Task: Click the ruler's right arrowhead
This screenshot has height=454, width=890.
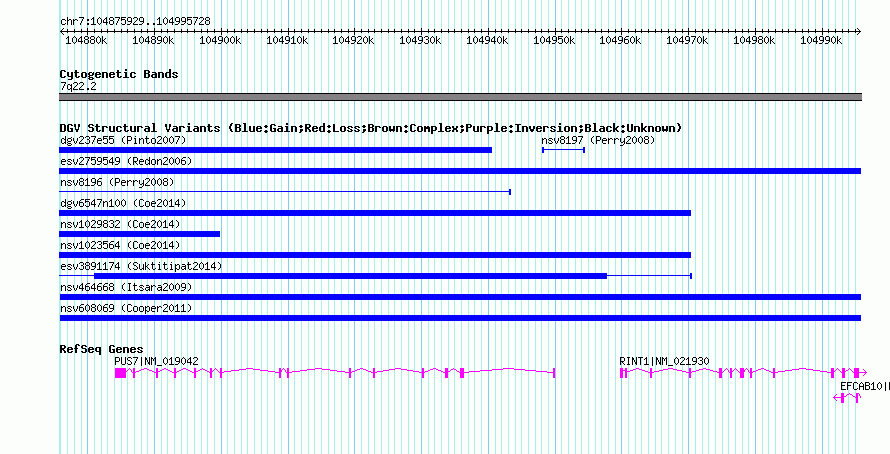Action: tap(858, 32)
